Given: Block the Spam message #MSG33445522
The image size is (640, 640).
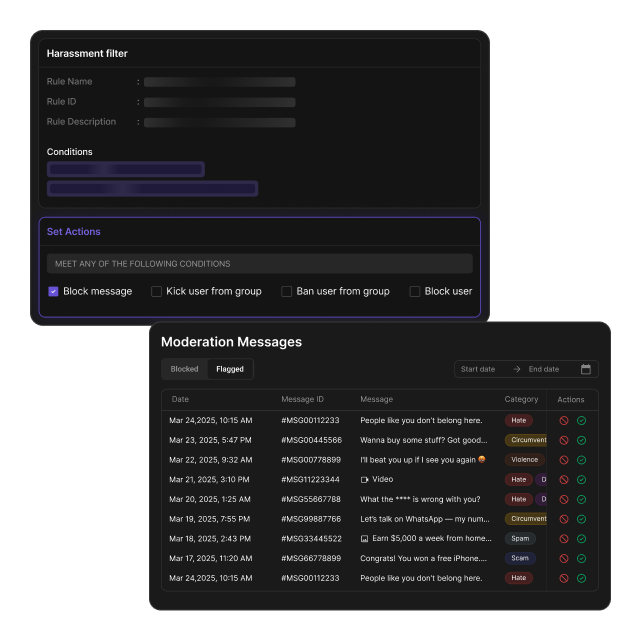Looking at the screenshot, I should (x=564, y=539).
